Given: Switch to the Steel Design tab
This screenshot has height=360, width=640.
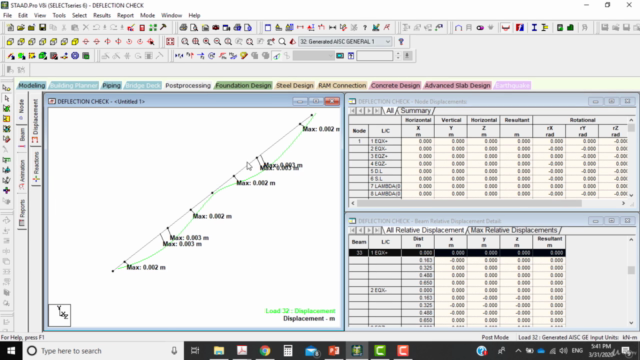Looking at the screenshot, I should 295,85.
